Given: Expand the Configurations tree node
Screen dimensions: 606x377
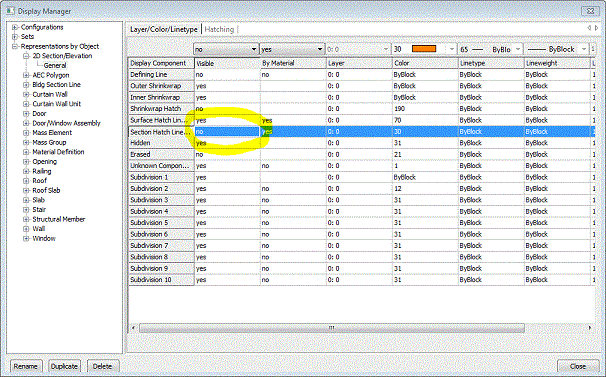Looking at the screenshot, I should (15, 27).
